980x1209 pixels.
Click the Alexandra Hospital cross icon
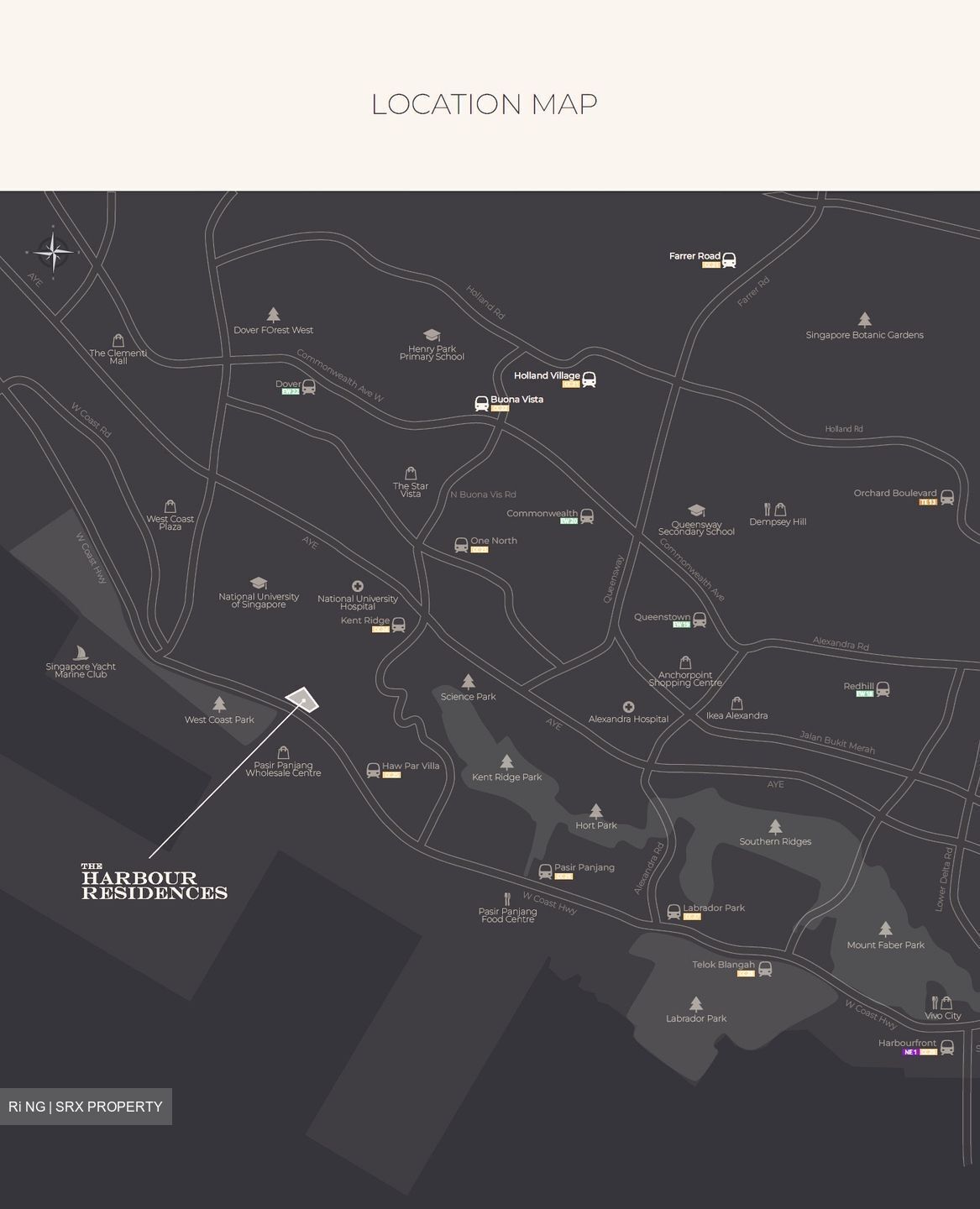628,707
